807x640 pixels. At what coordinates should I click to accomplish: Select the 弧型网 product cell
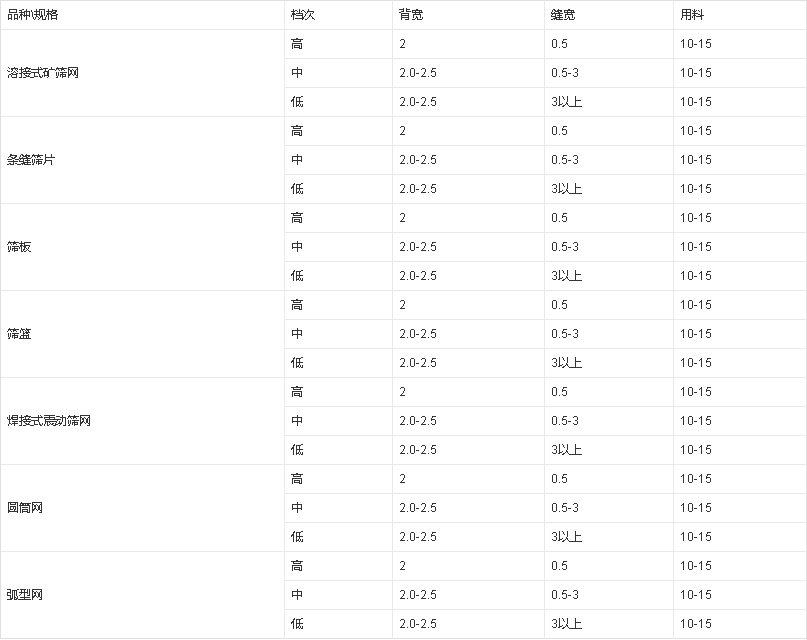24,595
